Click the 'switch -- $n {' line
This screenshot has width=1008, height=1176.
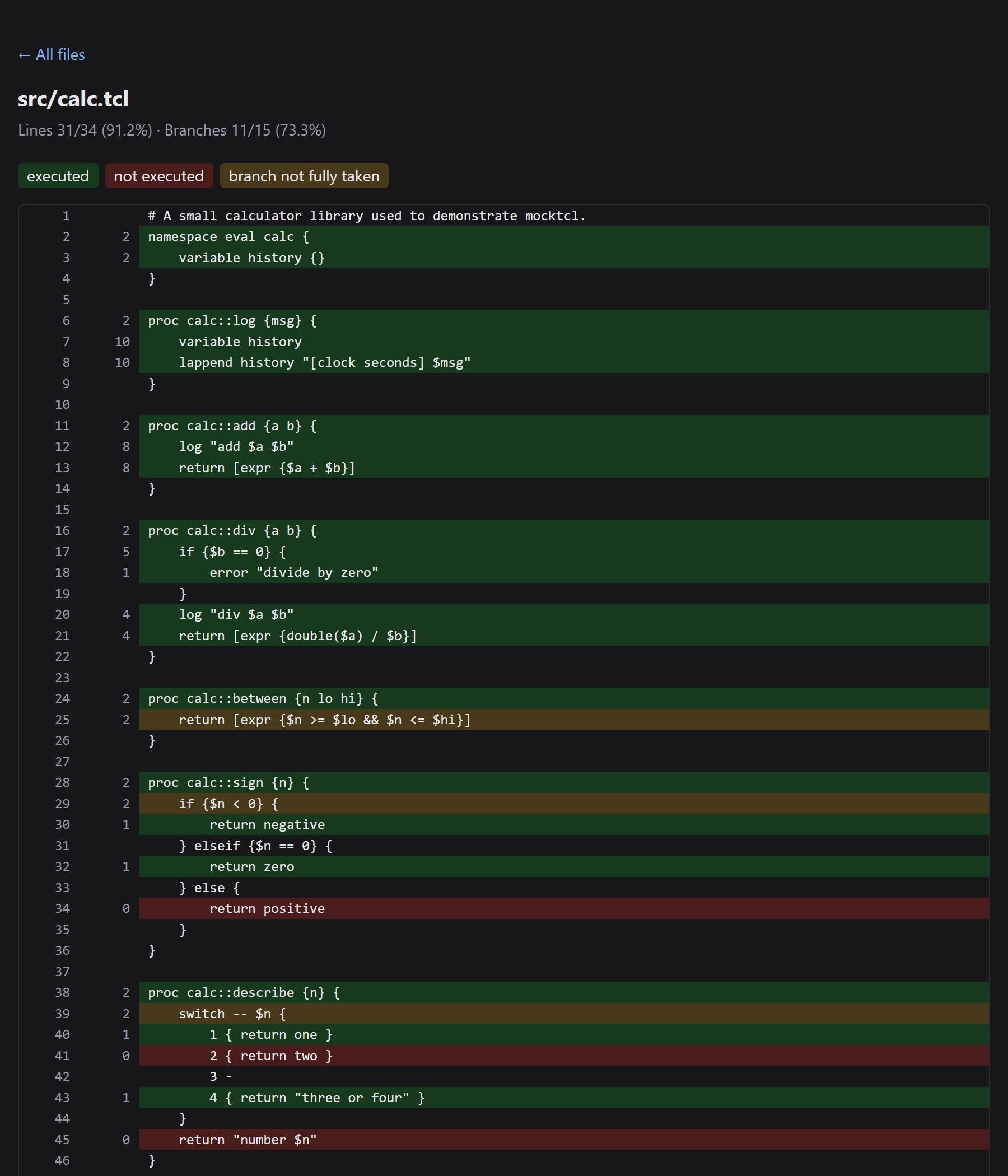[x=564, y=1014]
